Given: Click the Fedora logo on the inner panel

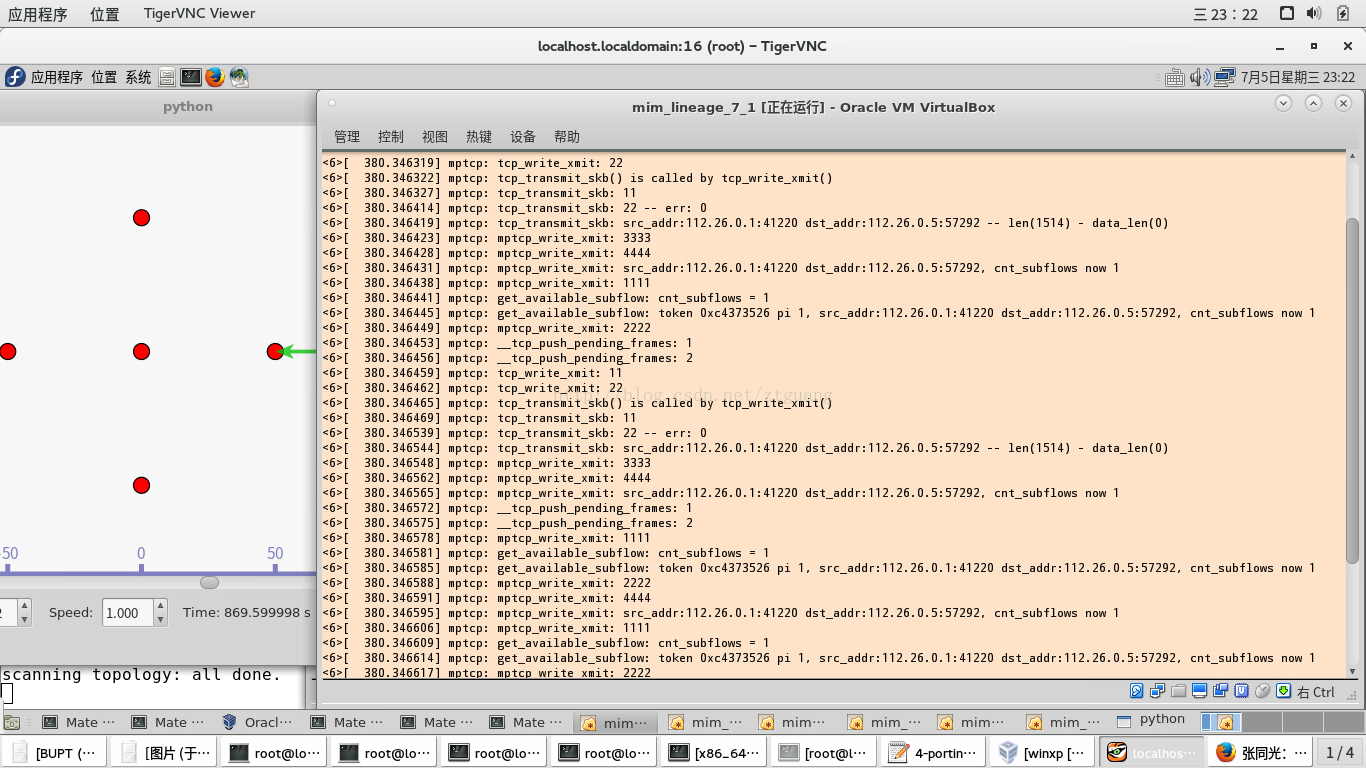Looking at the screenshot, I should point(15,77).
